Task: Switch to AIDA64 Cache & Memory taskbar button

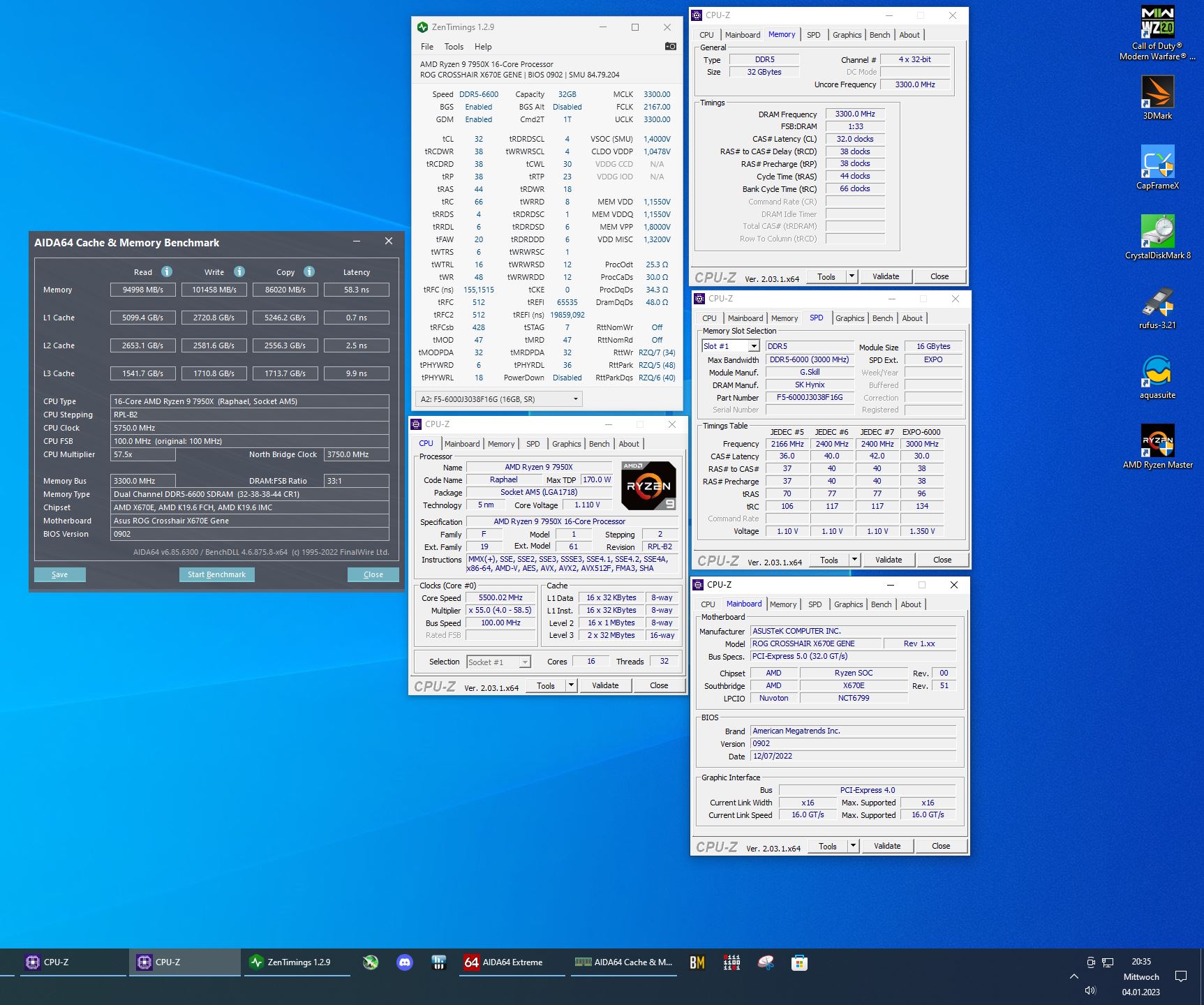Action: point(624,962)
